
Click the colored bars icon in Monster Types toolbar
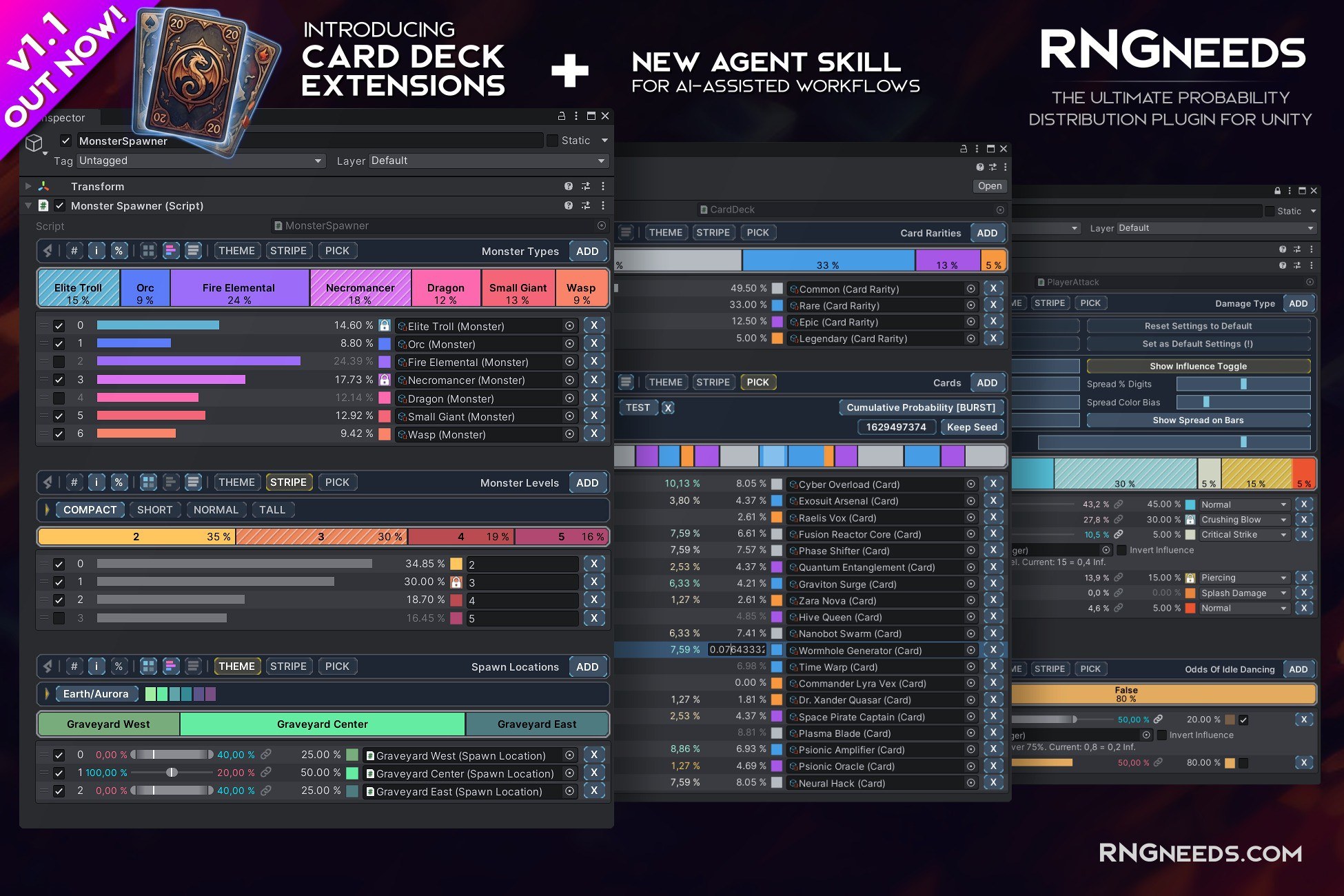[x=171, y=251]
